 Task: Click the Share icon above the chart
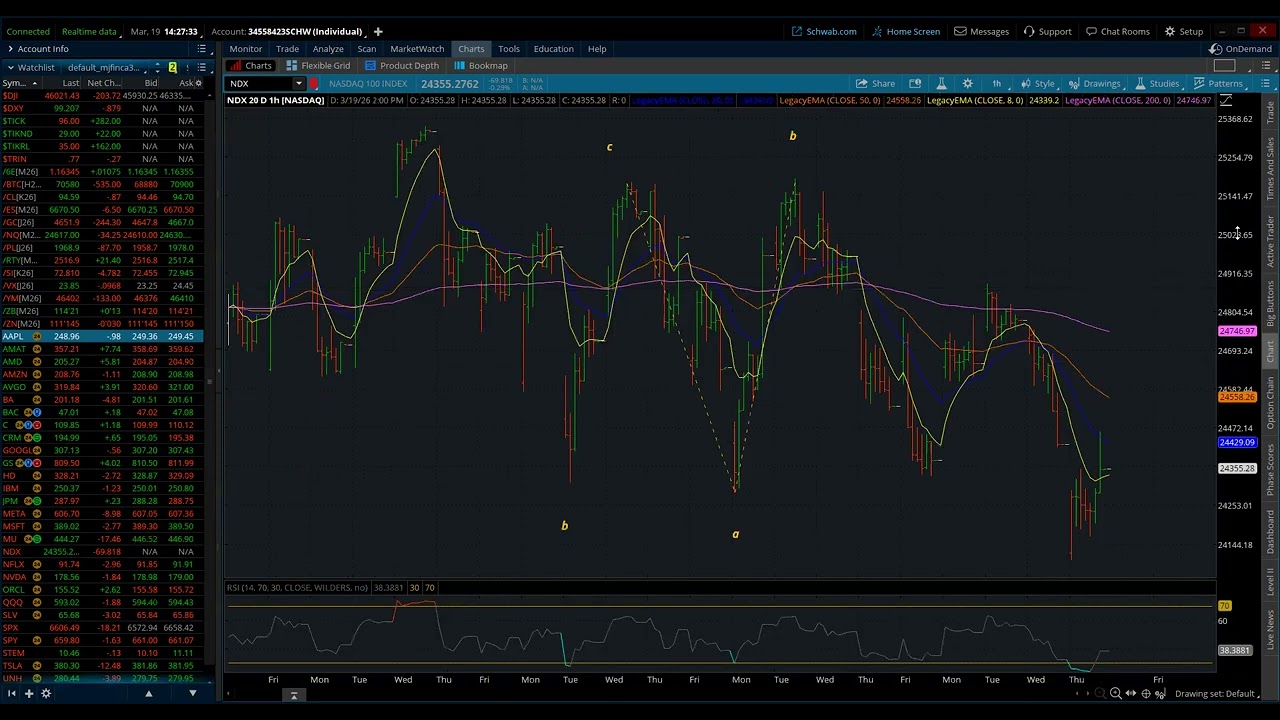point(875,83)
